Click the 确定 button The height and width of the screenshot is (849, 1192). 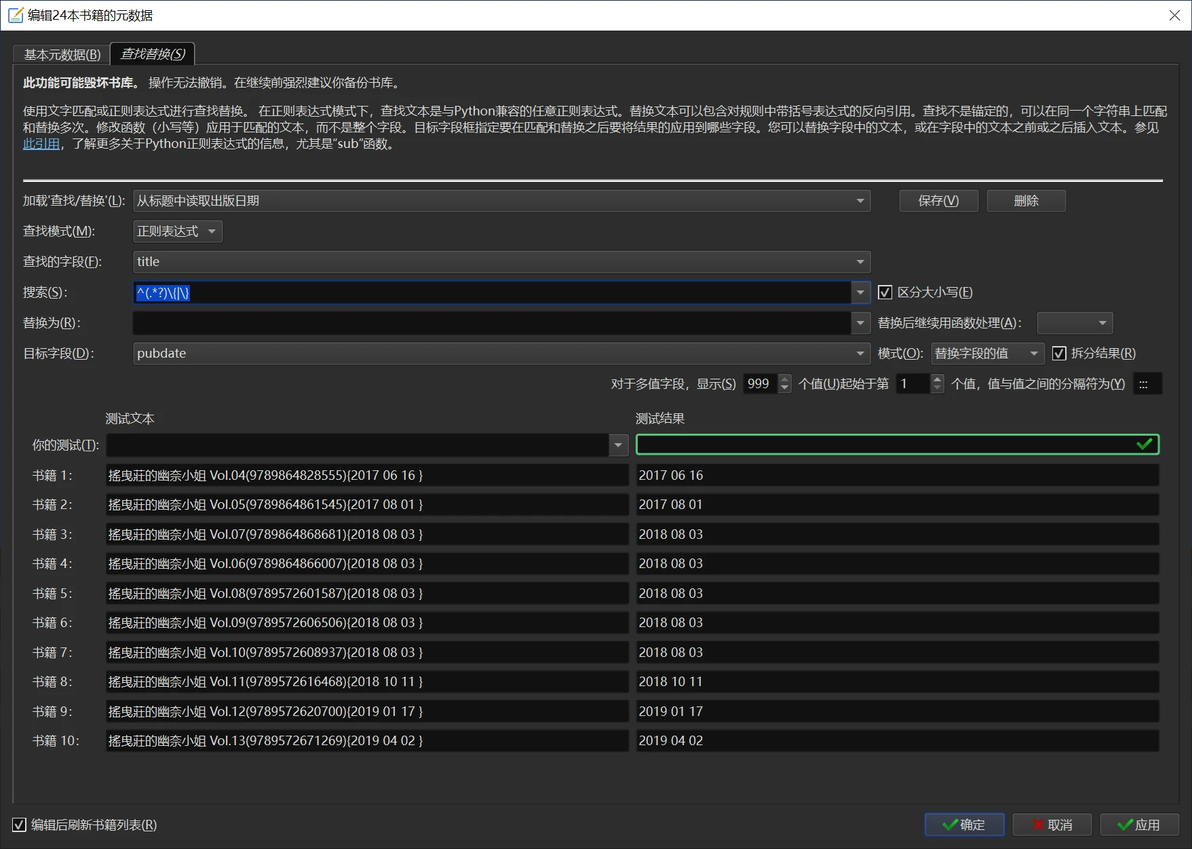pos(964,825)
